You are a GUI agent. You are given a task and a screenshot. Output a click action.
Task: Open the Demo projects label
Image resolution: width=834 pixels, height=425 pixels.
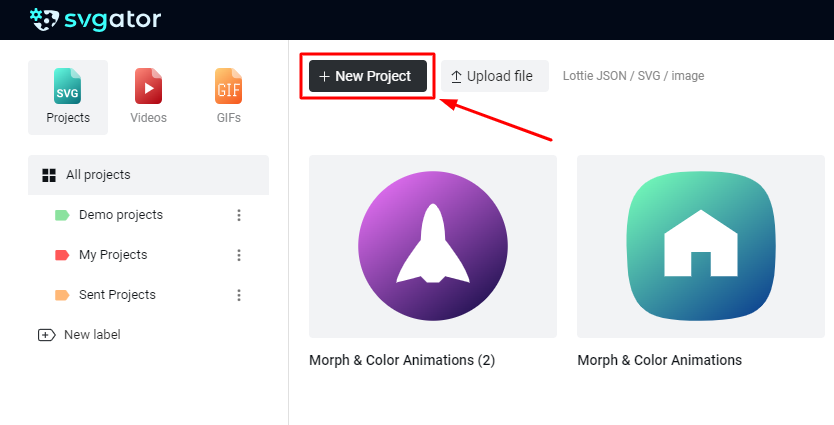coord(121,215)
